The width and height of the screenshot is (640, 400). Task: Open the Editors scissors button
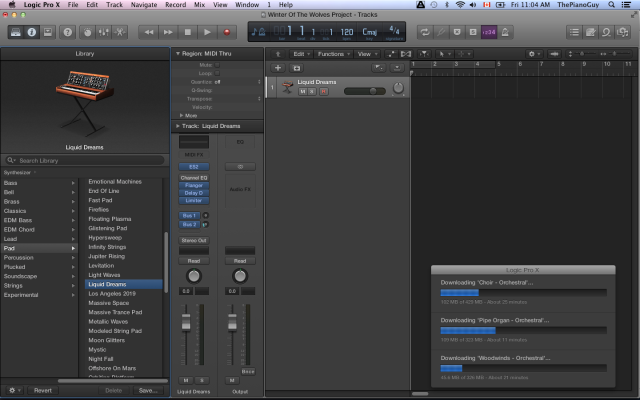pos(120,32)
